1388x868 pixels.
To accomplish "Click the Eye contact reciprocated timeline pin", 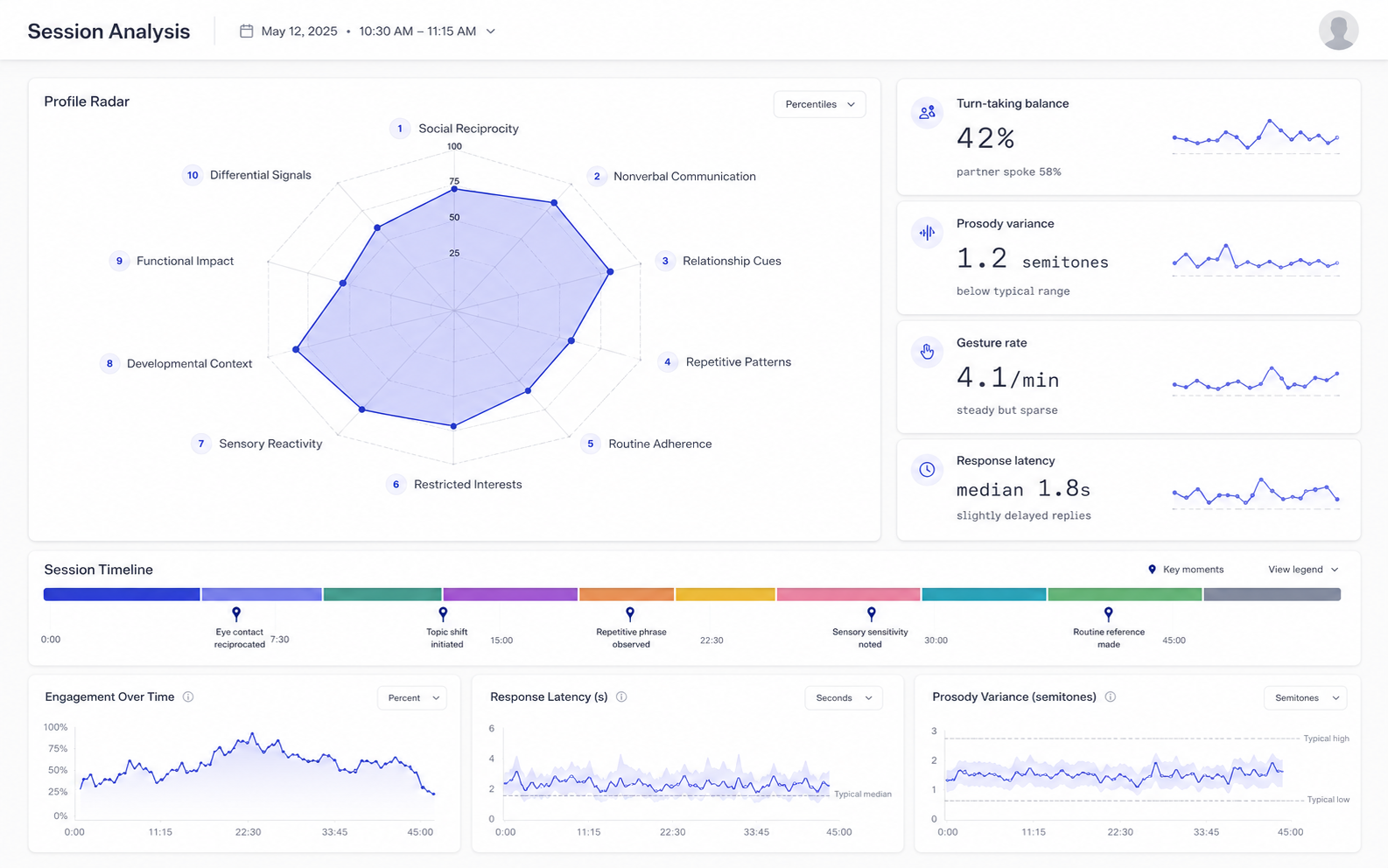I will pyautogui.click(x=236, y=614).
